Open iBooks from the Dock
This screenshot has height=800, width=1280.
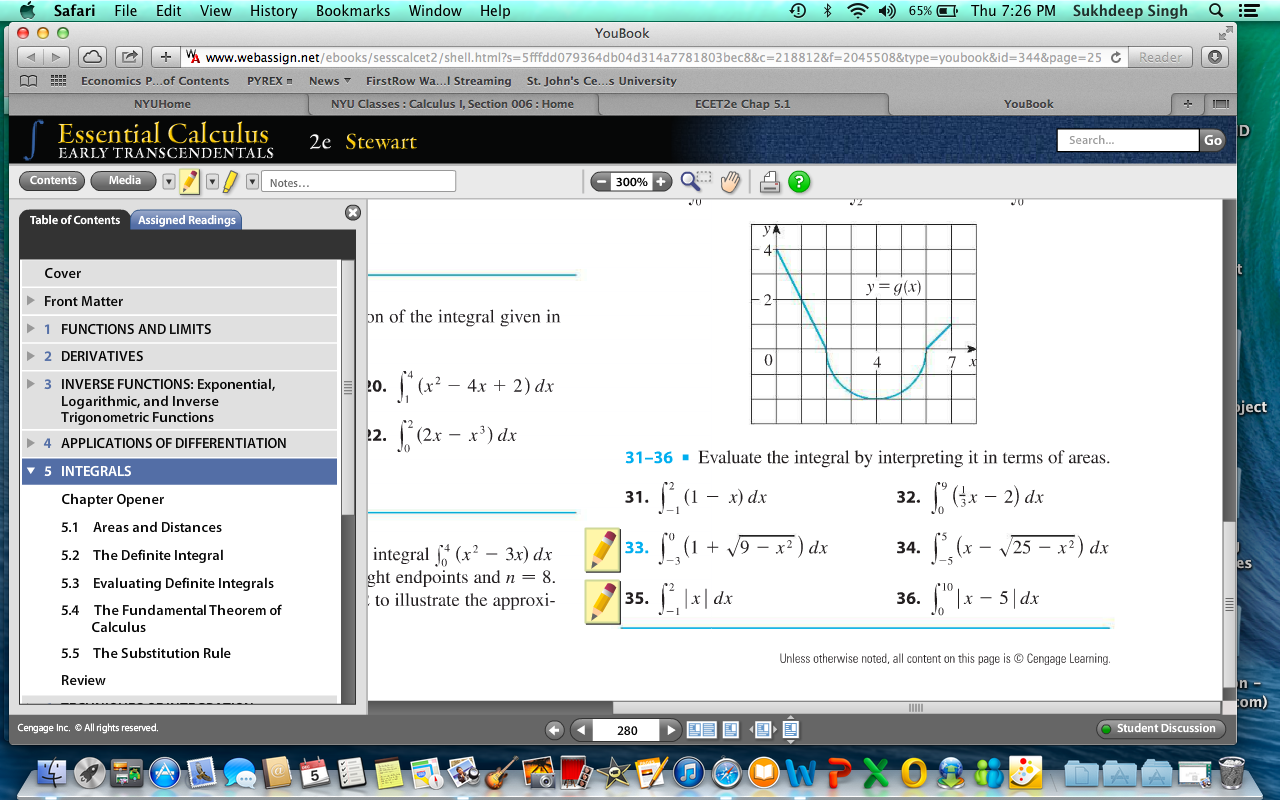point(764,772)
